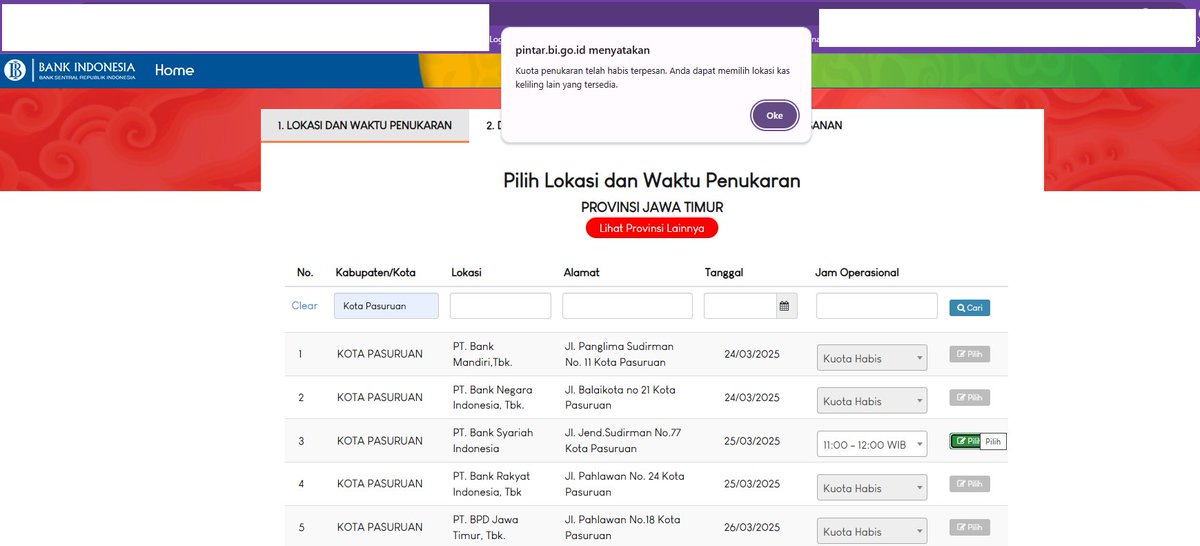The image size is (1200, 546).
Task: Click the PT. BPD Jawa Timur, Tbk. cell
Action: pyautogui.click(x=485, y=527)
